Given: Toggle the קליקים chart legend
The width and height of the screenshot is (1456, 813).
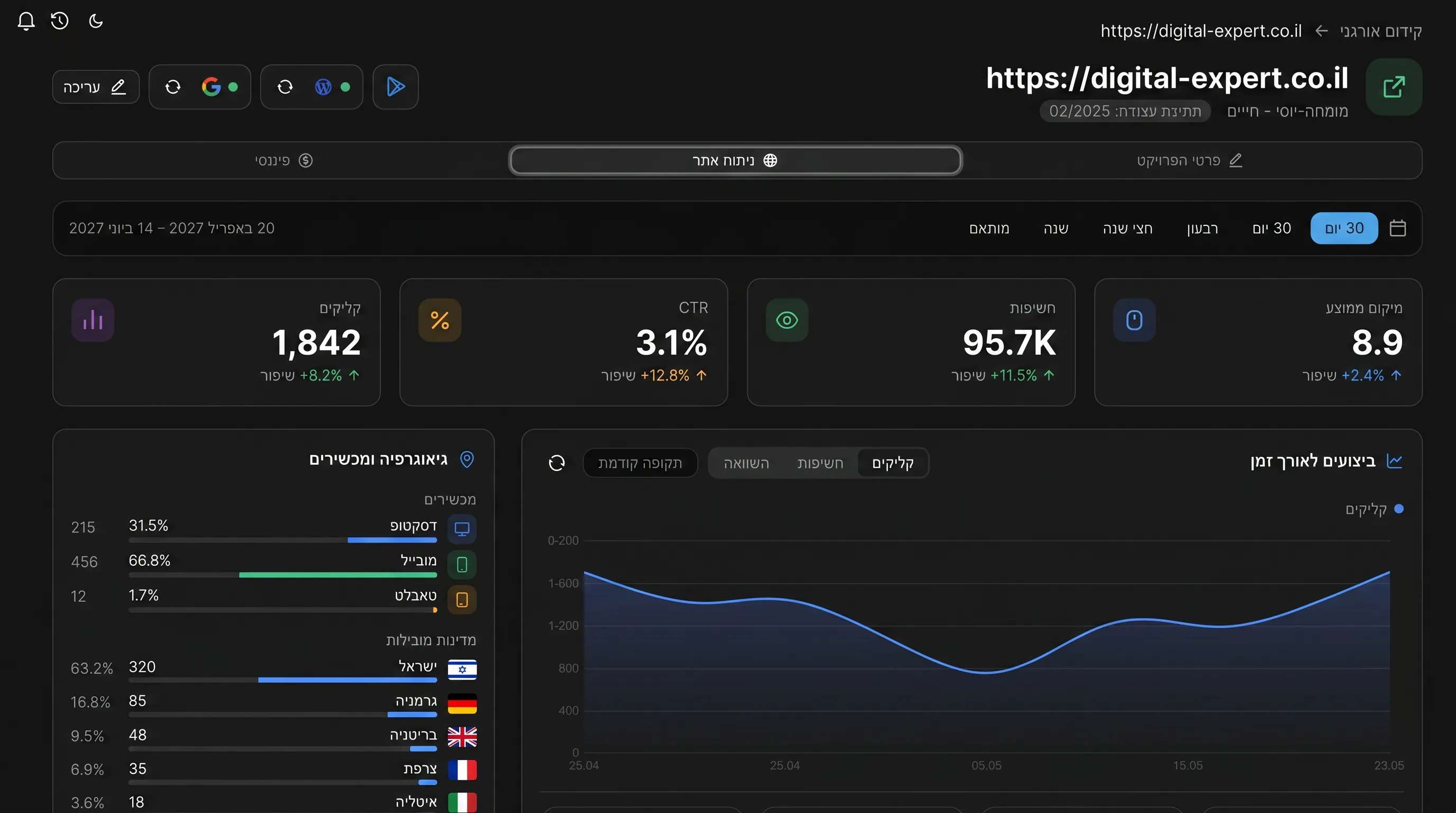Looking at the screenshot, I should click(1374, 509).
